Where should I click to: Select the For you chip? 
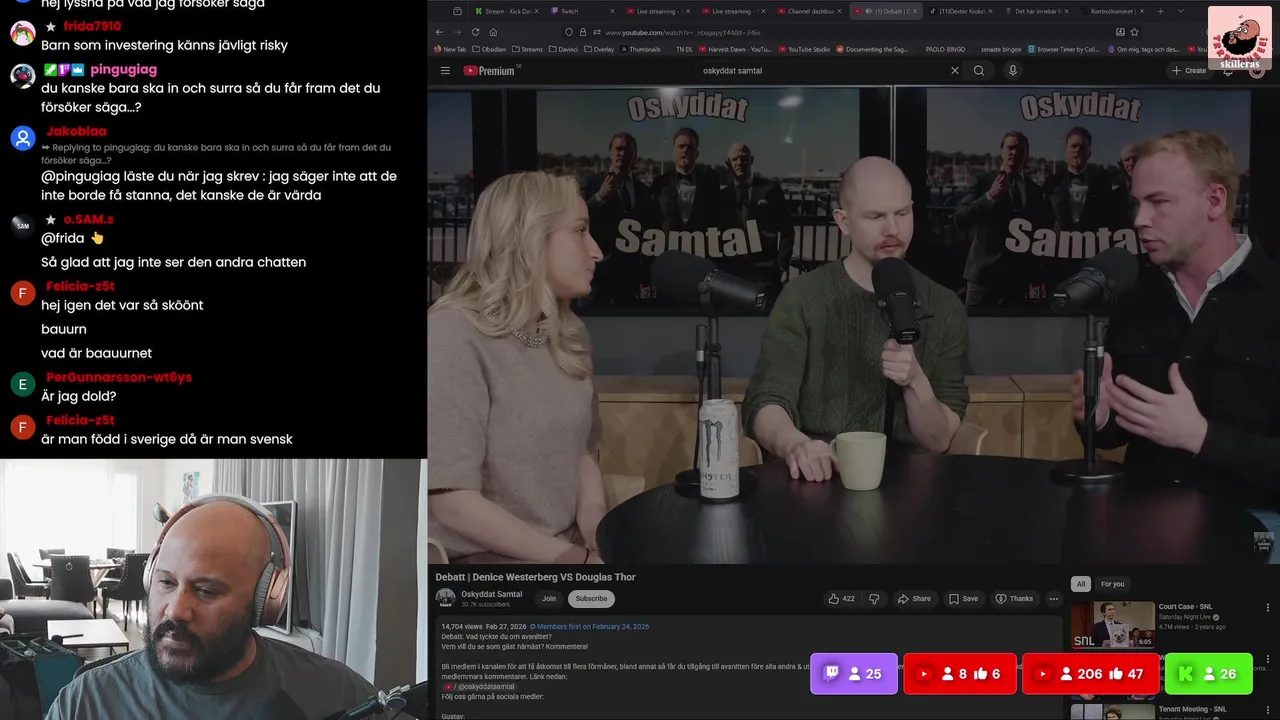1112,584
